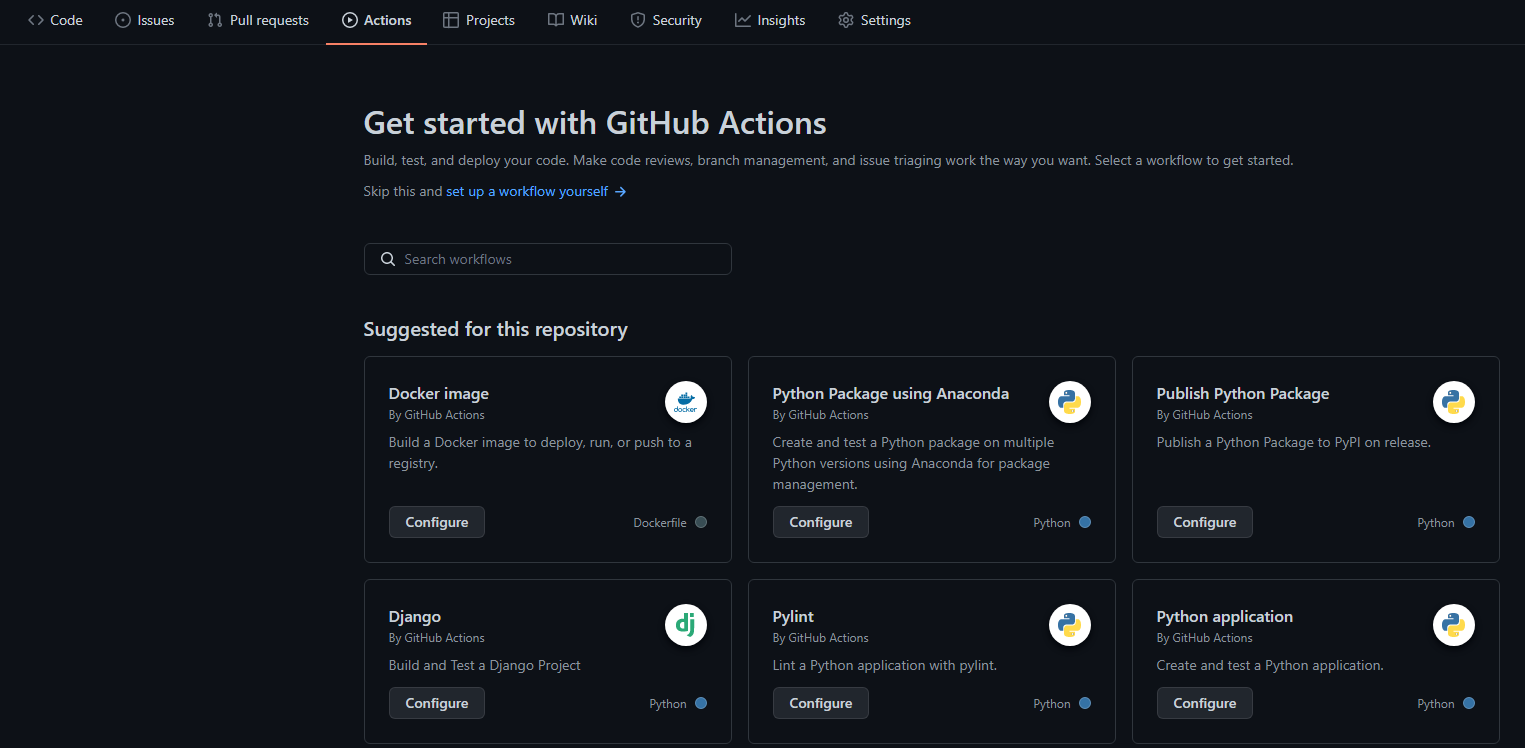
Task: Go to the Insights tab
Action: 770,20
